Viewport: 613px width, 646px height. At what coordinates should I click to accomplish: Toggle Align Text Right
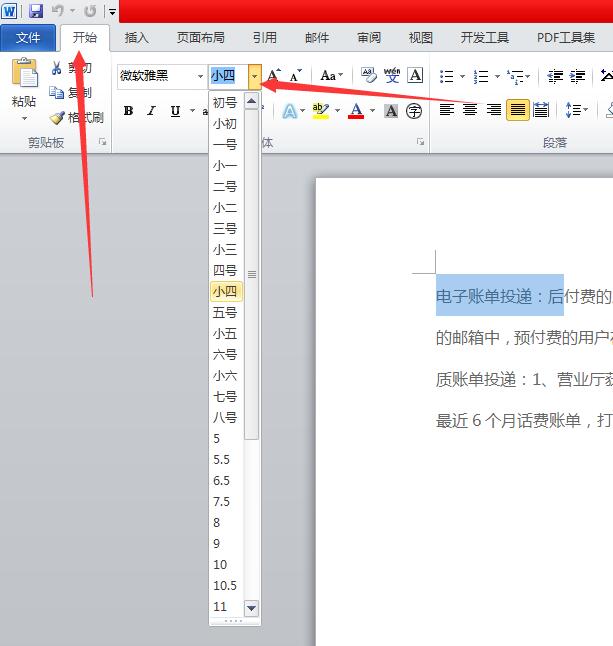494,110
